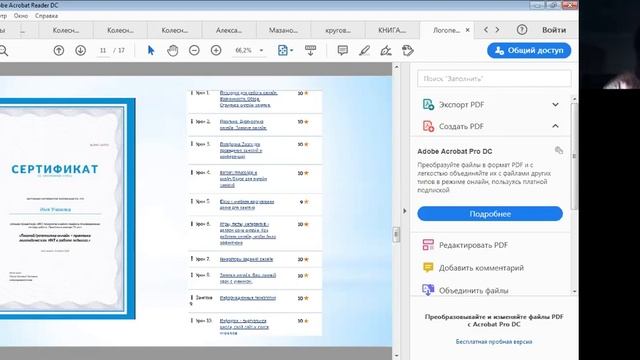Open the Окно menu
Screen dimensions: 640x360
click(x=21, y=16)
